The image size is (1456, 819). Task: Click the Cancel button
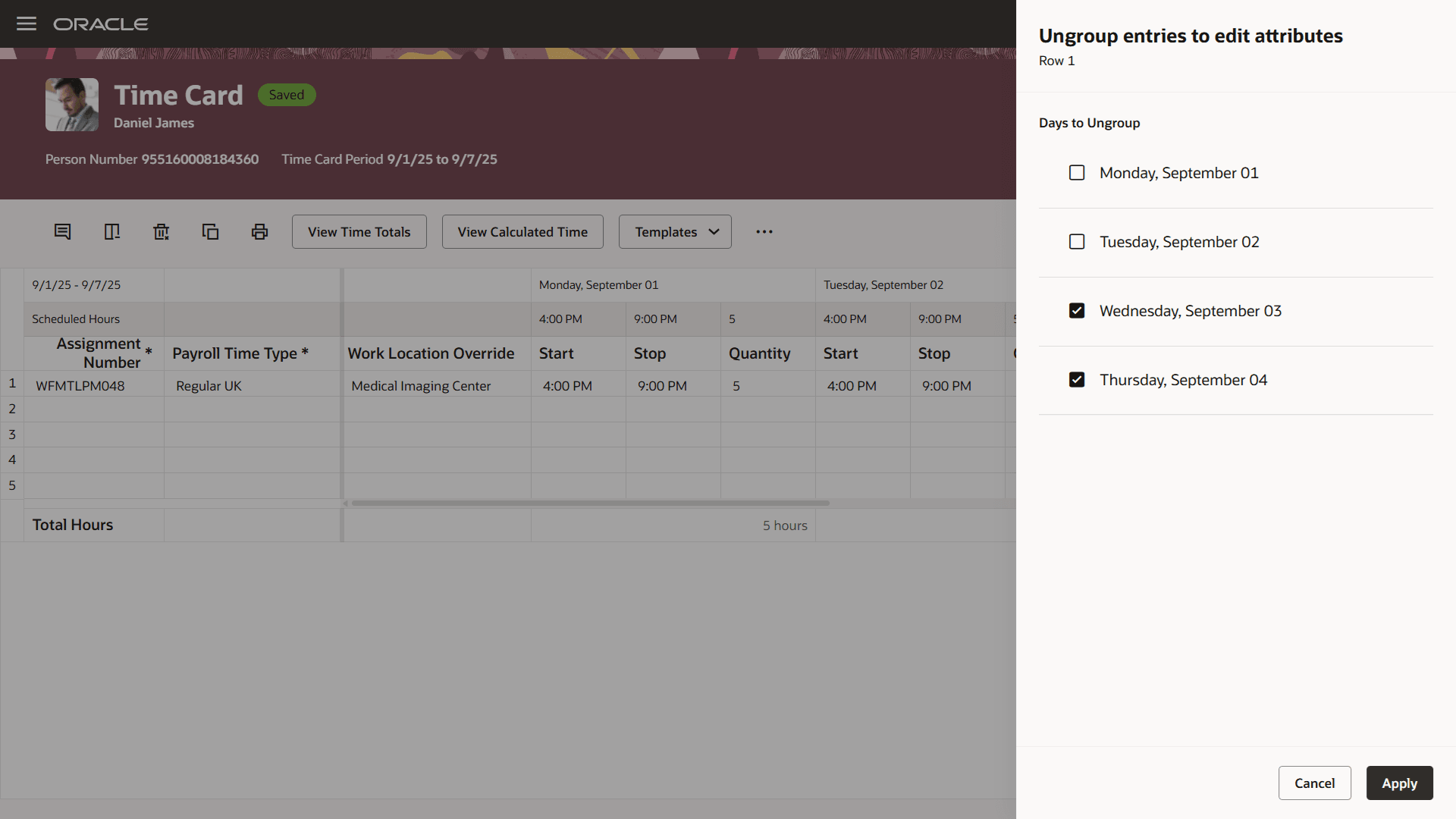pos(1314,783)
